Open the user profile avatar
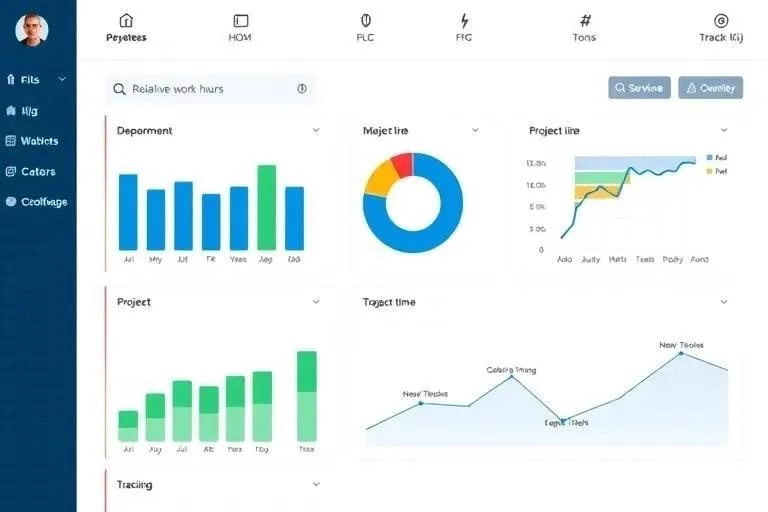The height and width of the screenshot is (512, 768). [32, 29]
